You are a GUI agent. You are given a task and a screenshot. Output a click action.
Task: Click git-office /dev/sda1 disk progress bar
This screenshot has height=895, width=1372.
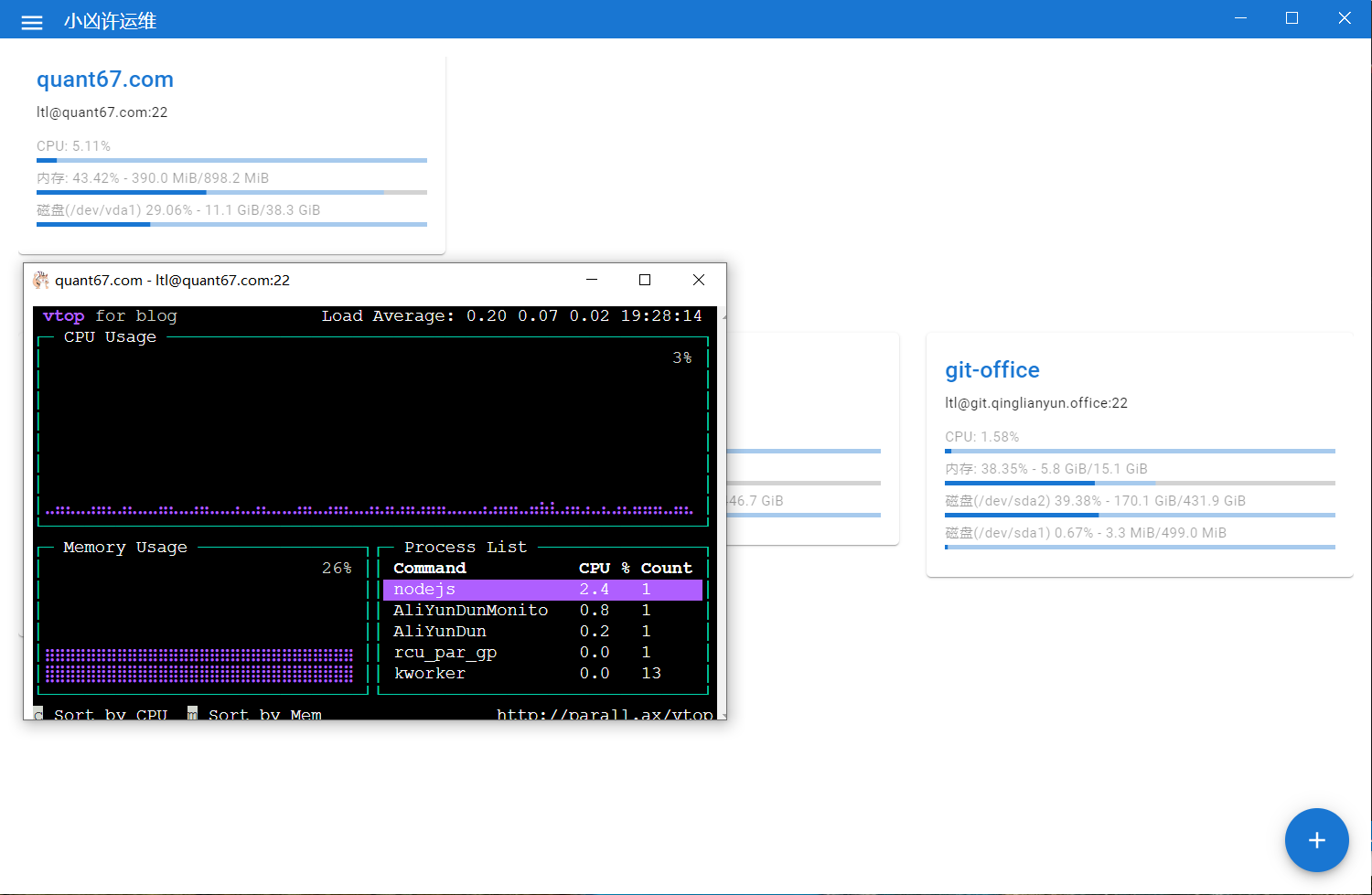1140,547
